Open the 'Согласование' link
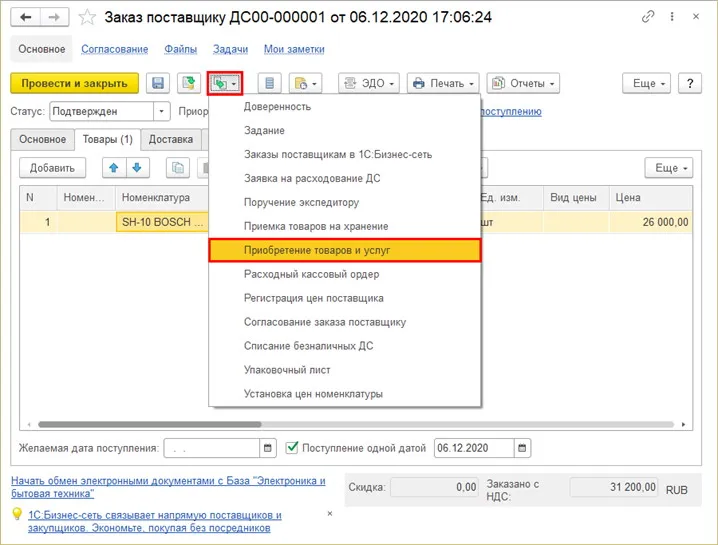Screen dimensions: 718x545 (x=115, y=49)
